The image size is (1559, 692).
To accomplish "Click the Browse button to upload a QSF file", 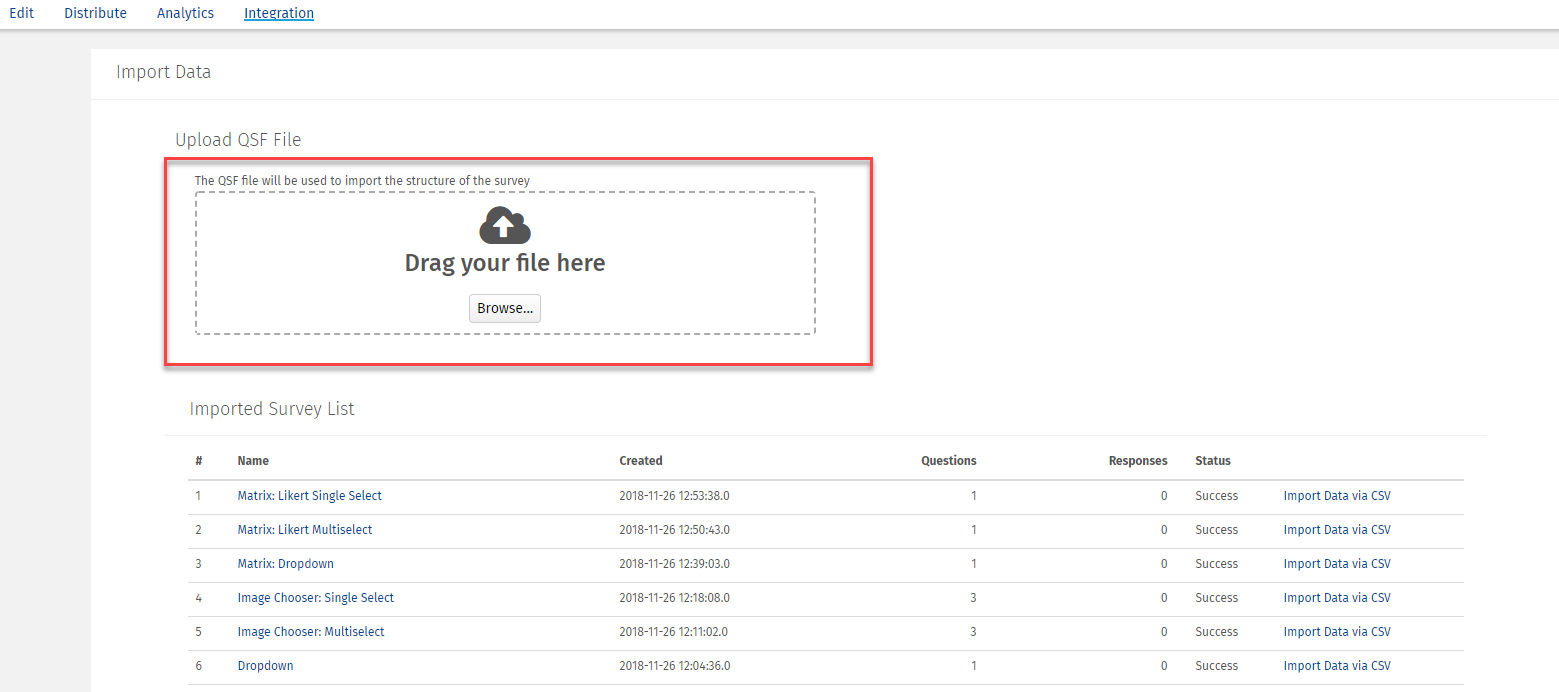I will (504, 308).
